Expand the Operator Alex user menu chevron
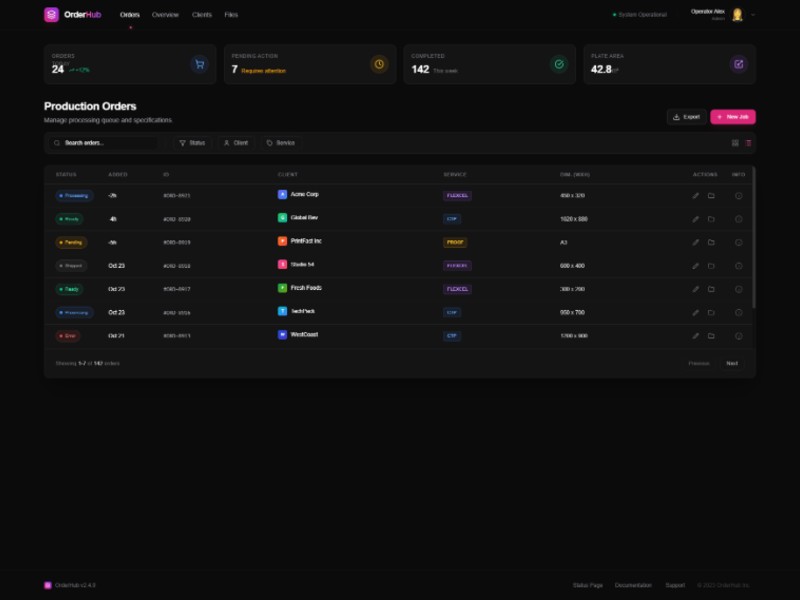Viewport: 800px width, 600px height. (753, 15)
